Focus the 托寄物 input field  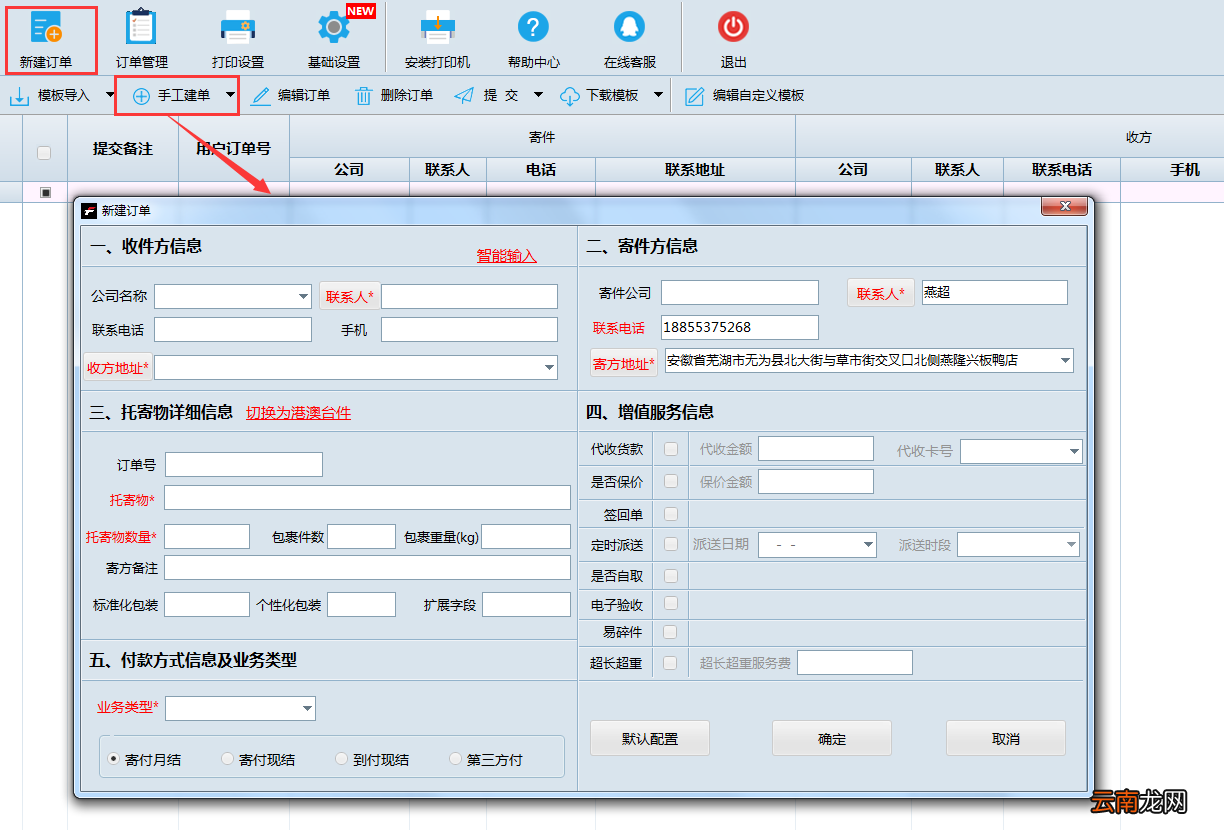coord(368,498)
